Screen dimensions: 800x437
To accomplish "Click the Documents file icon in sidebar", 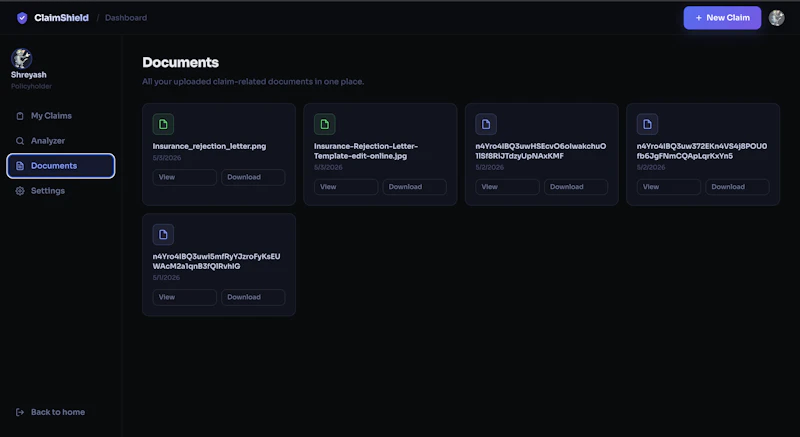I will (20, 166).
